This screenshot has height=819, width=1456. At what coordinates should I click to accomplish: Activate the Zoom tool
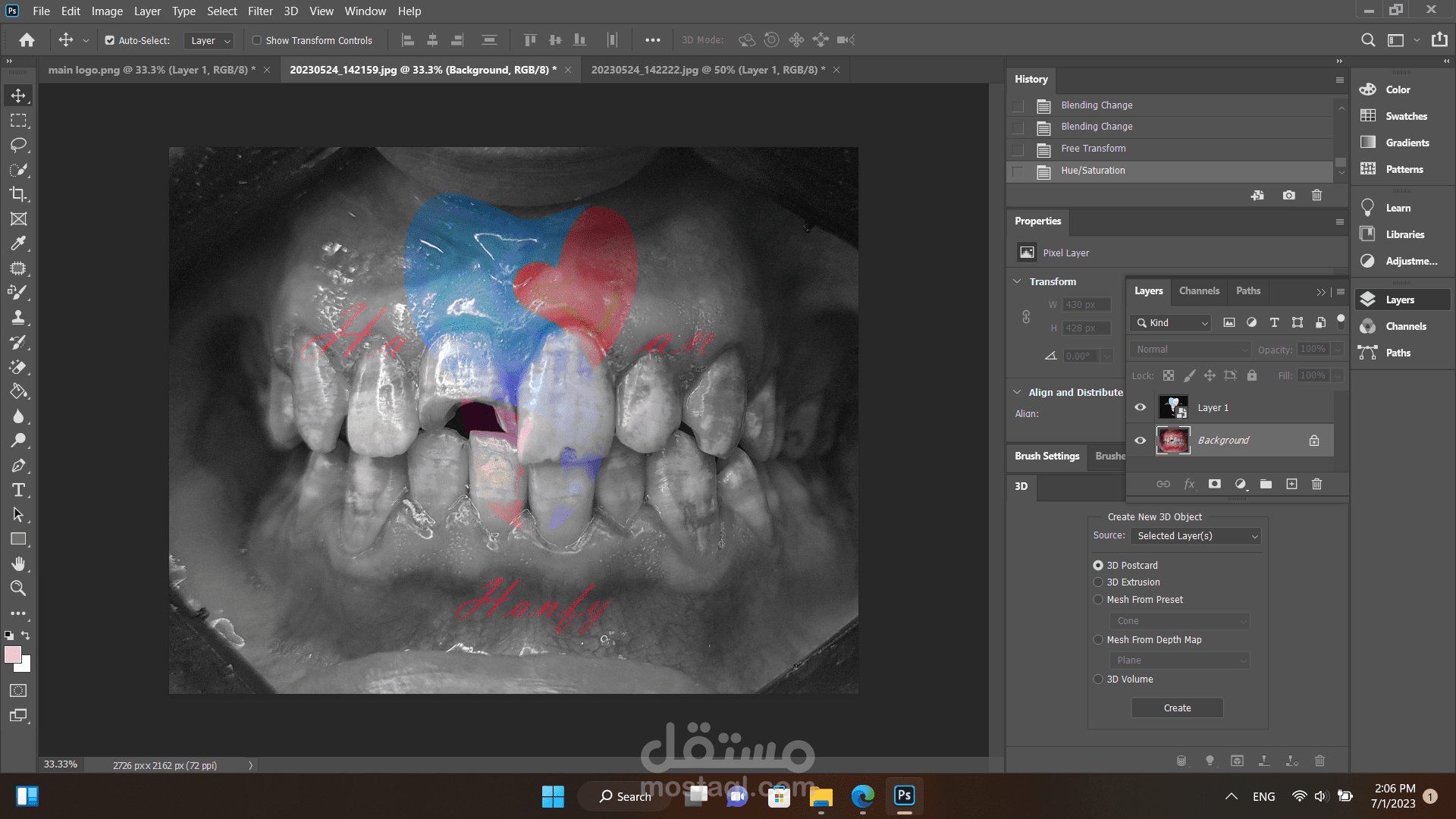(18, 588)
